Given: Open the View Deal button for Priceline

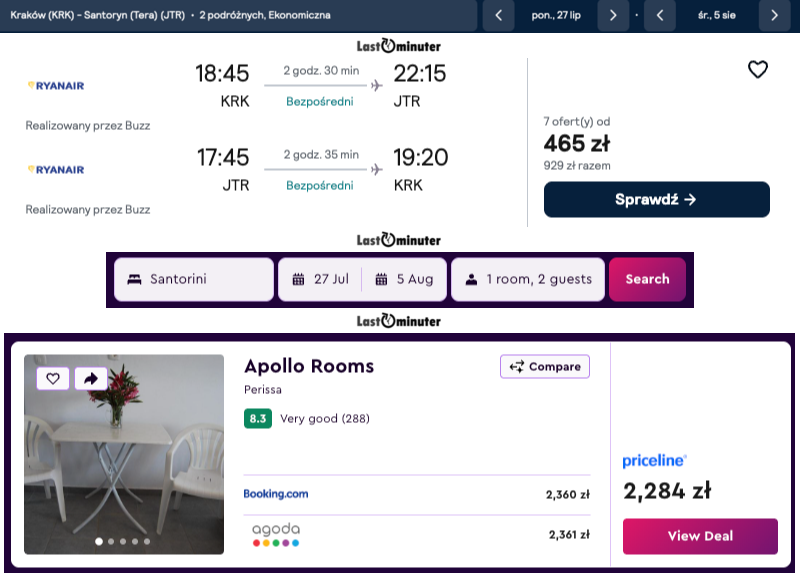Looking at the screenshot, I should 699,536.
